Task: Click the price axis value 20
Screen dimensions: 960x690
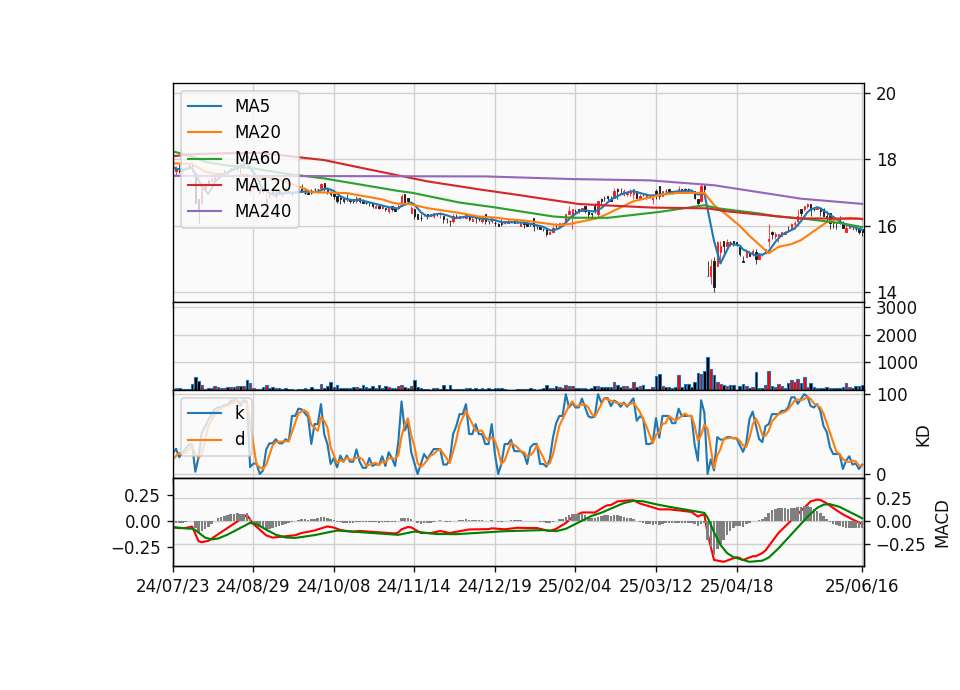Action: tap(886, 94)
